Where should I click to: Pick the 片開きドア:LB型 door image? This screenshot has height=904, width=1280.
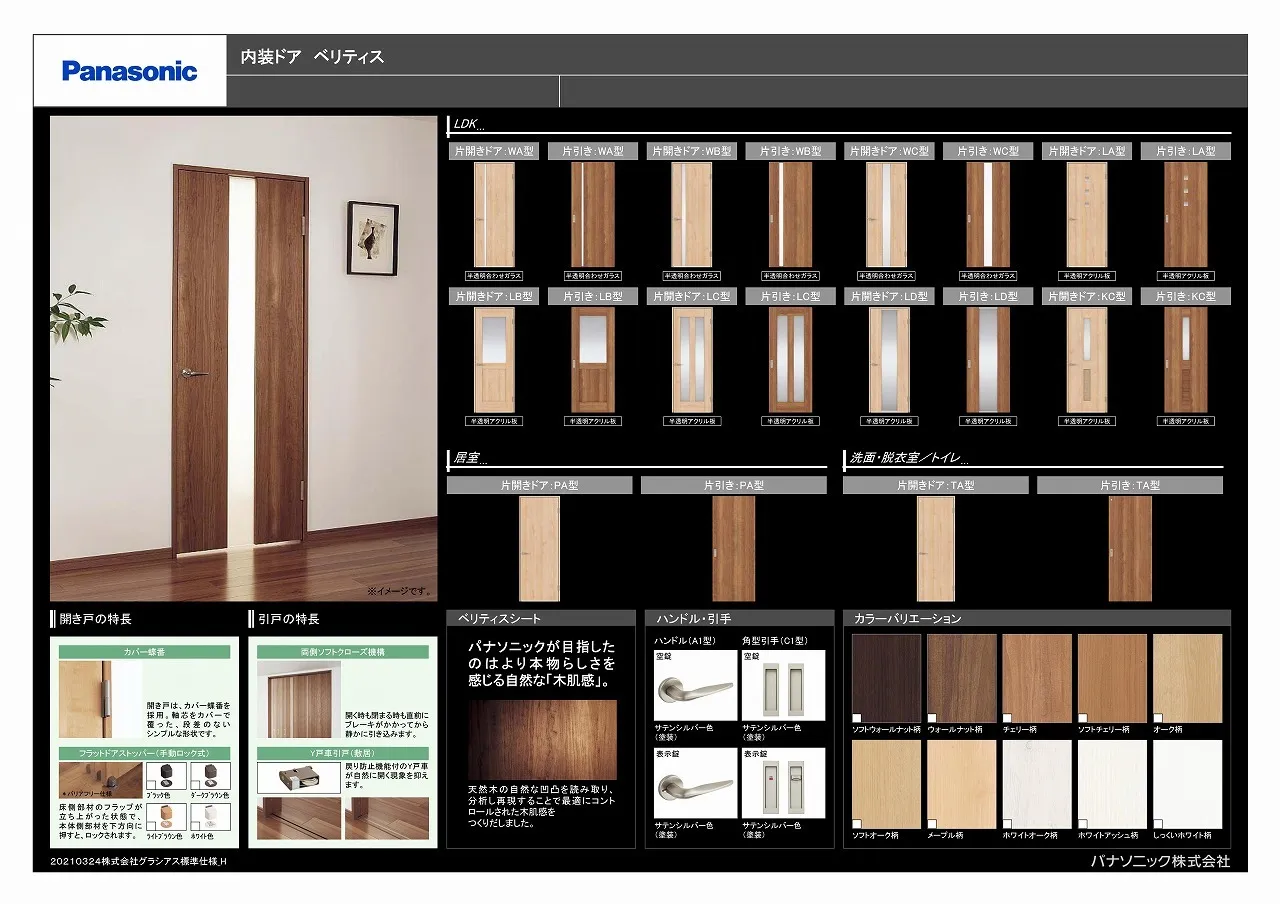coord(494,360)
